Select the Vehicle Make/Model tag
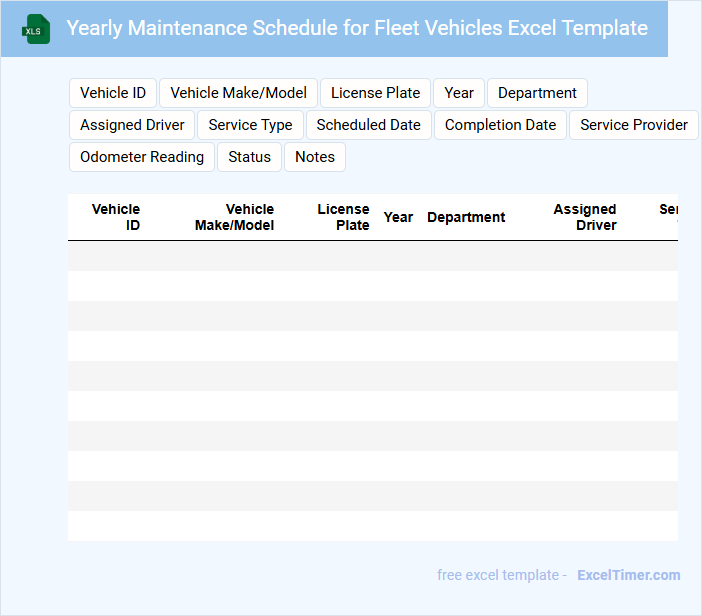 pyautogui.click(x=239, y=93)
